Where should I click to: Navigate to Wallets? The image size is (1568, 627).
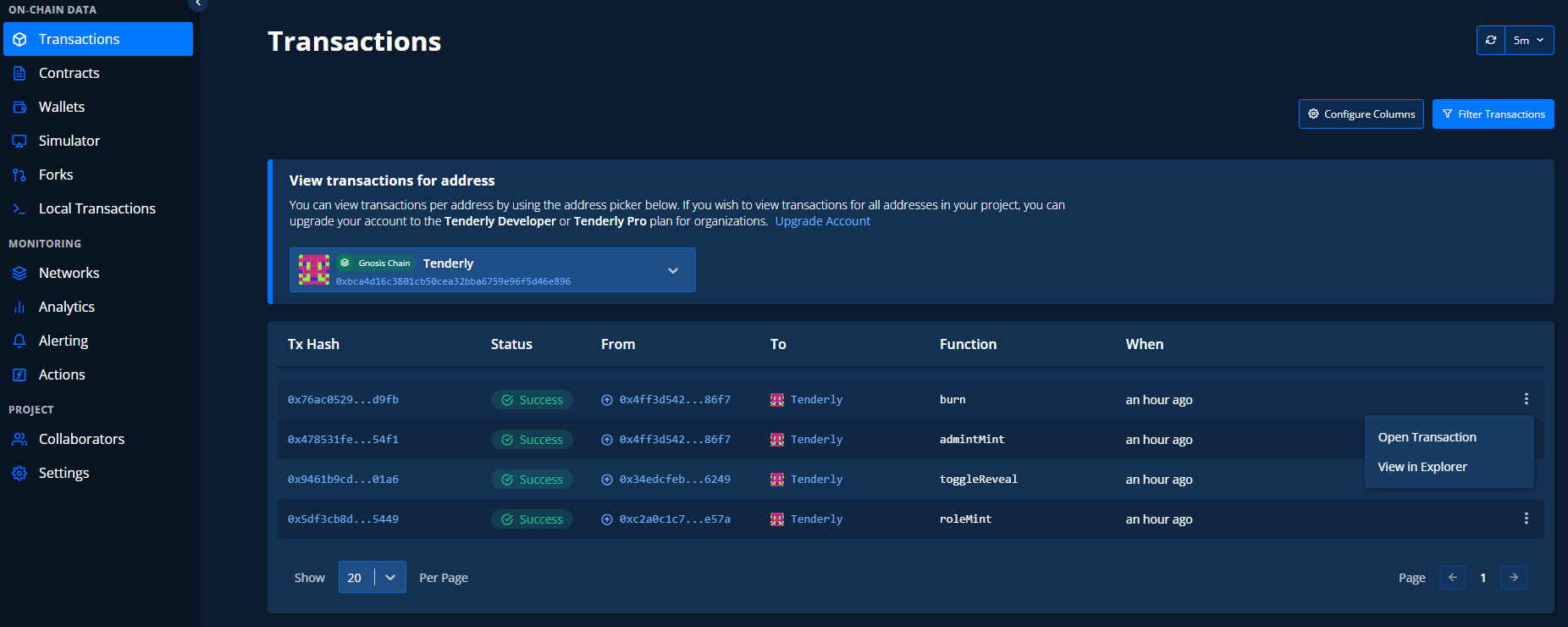[x=62, y=107]
